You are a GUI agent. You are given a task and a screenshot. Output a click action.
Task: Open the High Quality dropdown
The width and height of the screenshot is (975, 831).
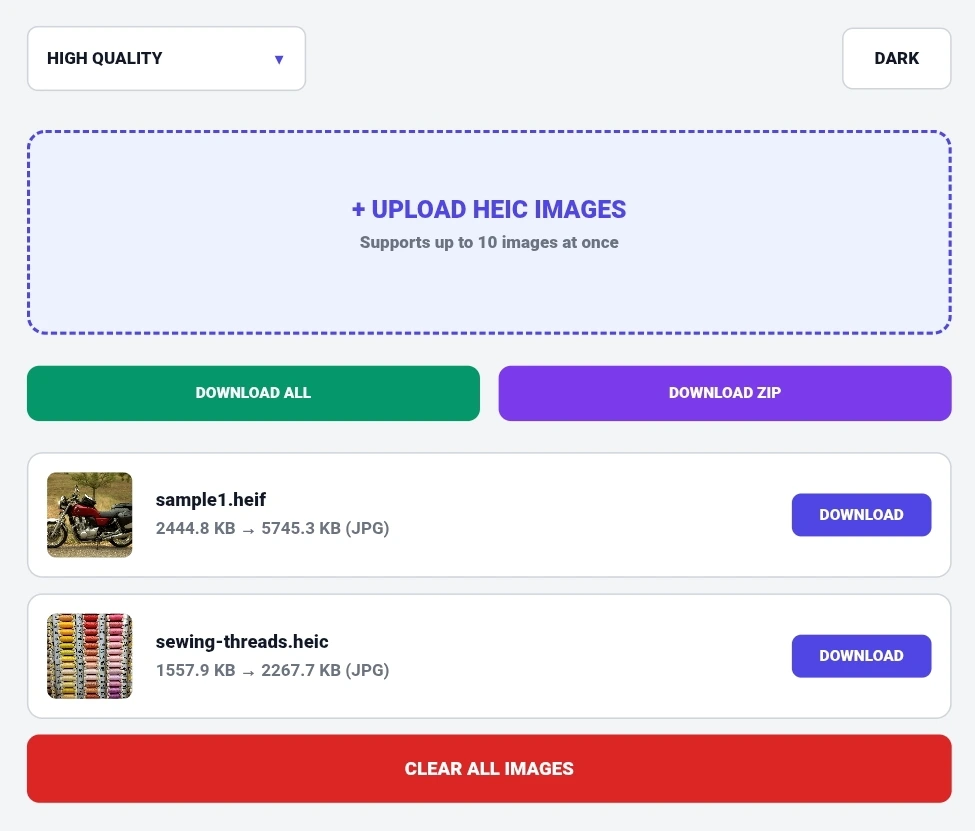click(166, 58)
